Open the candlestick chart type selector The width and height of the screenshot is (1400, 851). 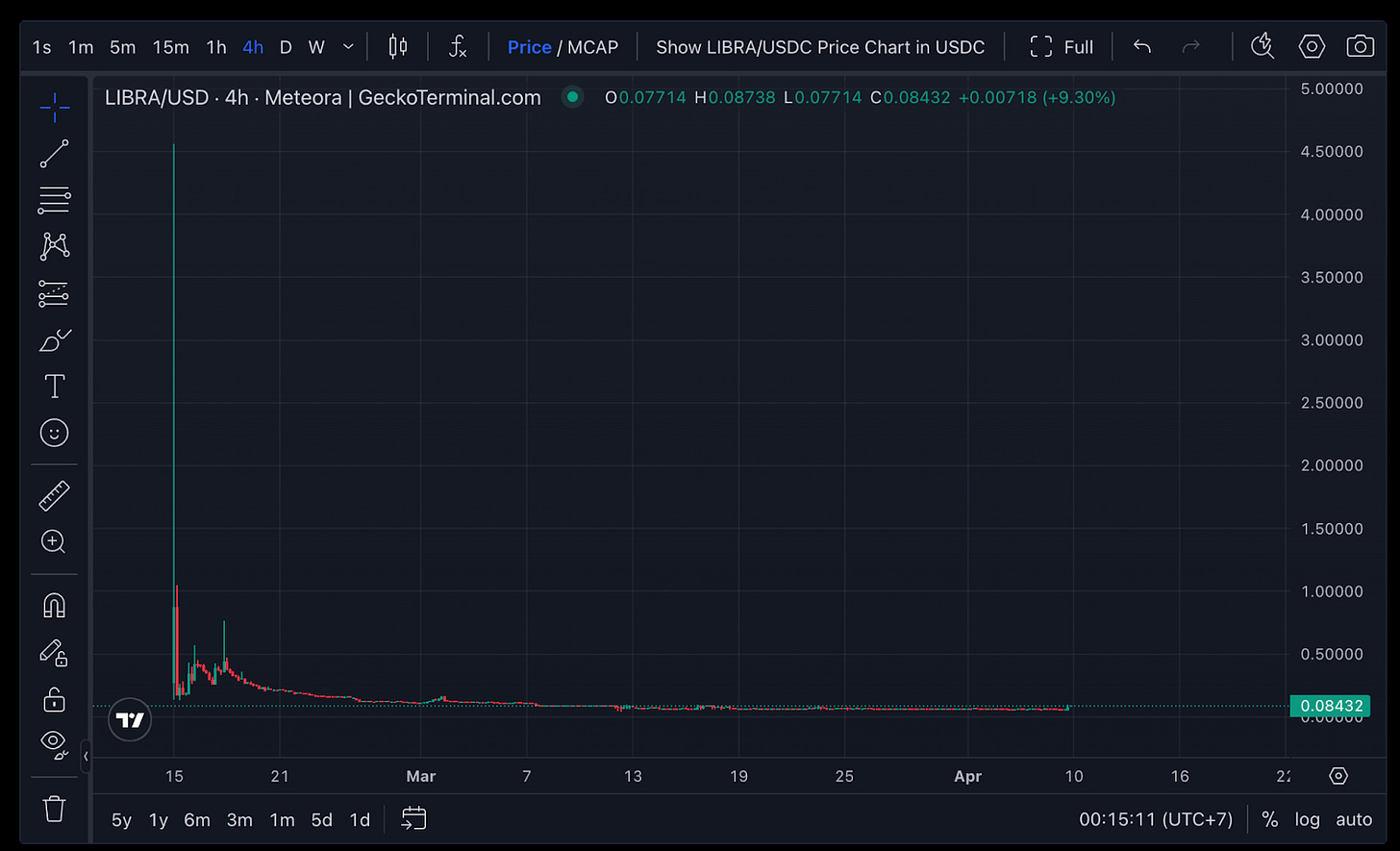pos(398,46)
